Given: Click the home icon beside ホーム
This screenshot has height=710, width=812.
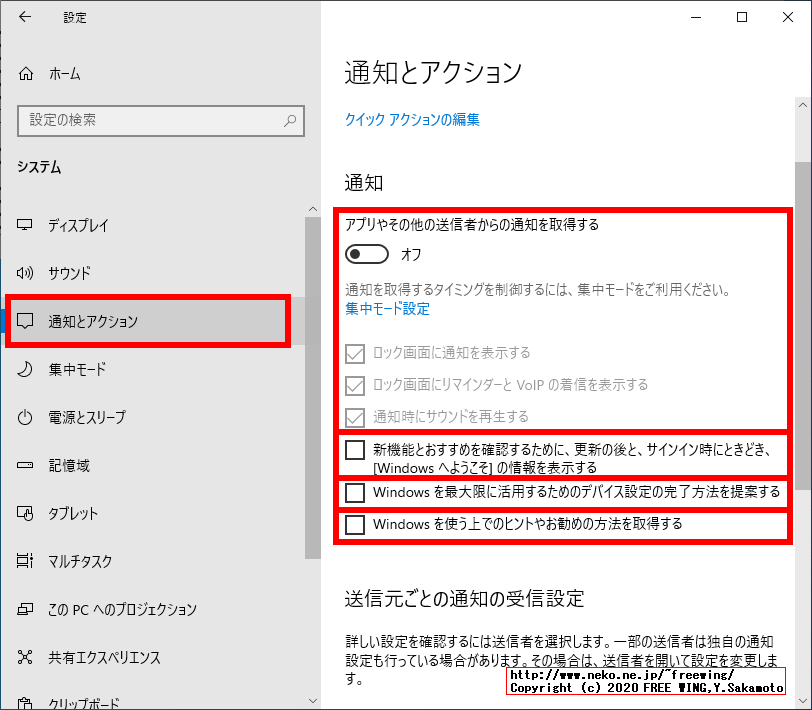Looking at the screenshot, I should coord(26,74).
